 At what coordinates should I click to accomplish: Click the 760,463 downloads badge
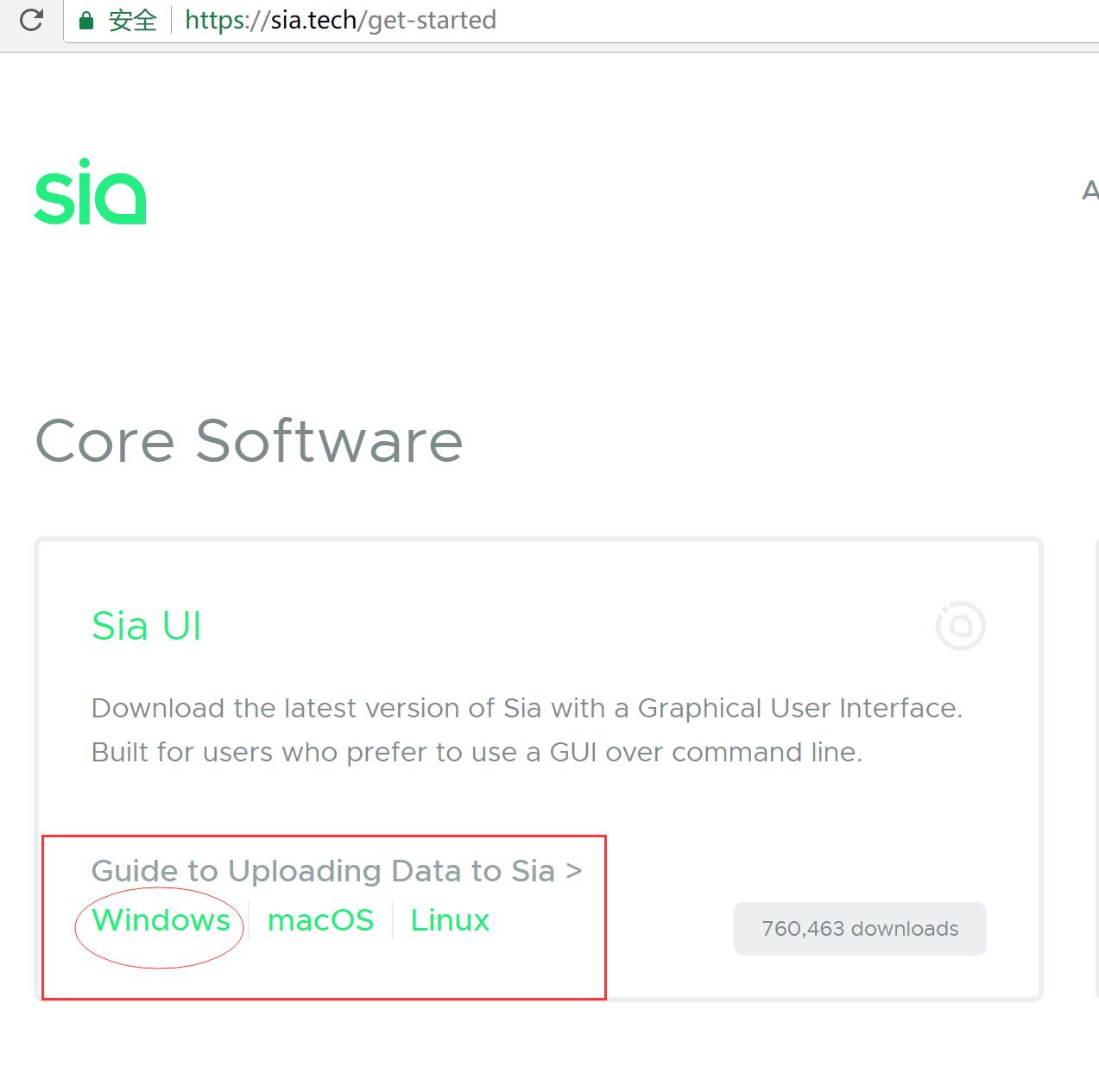pos(860,929)
